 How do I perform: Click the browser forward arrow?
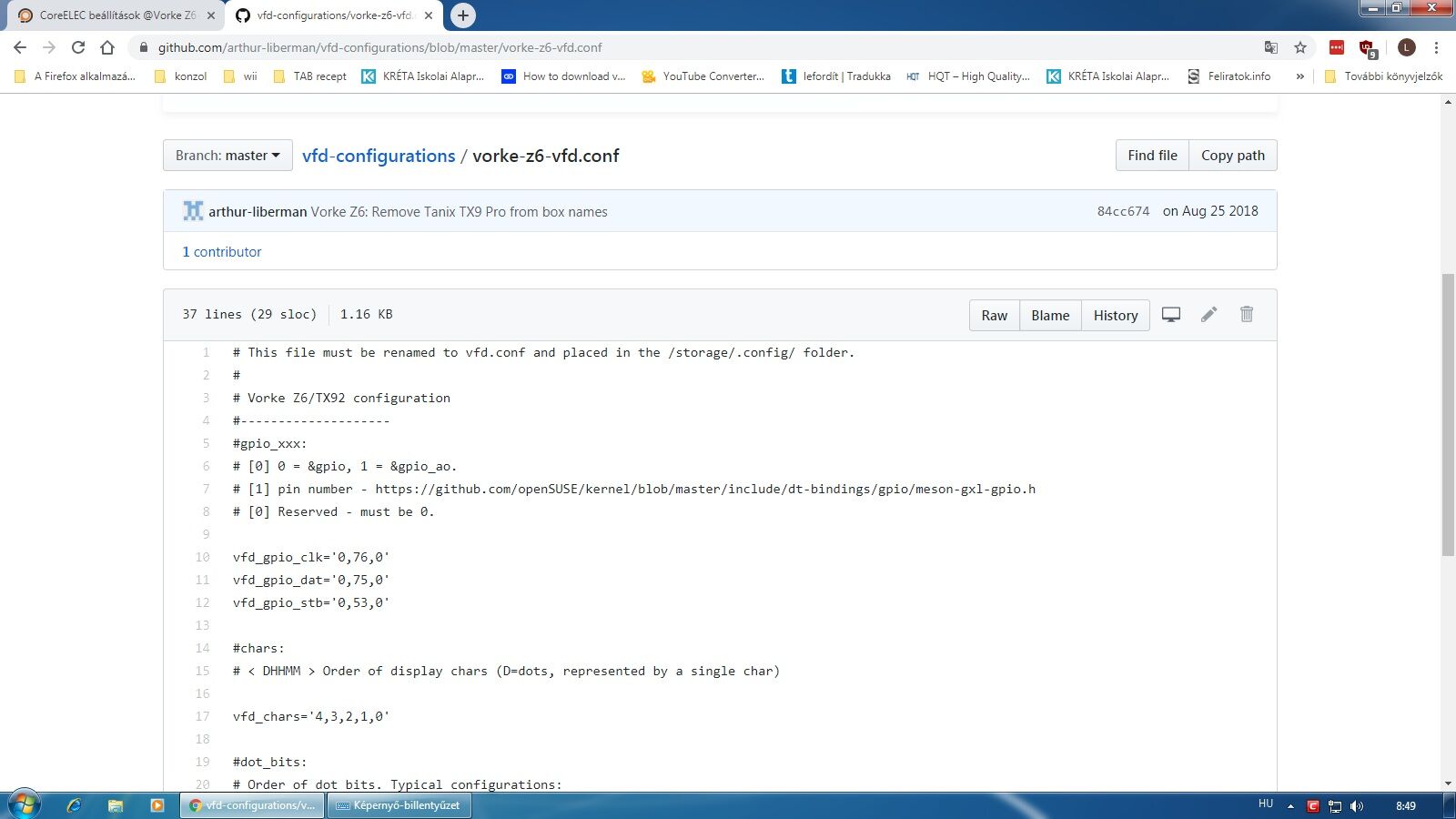tap(49, 47)
